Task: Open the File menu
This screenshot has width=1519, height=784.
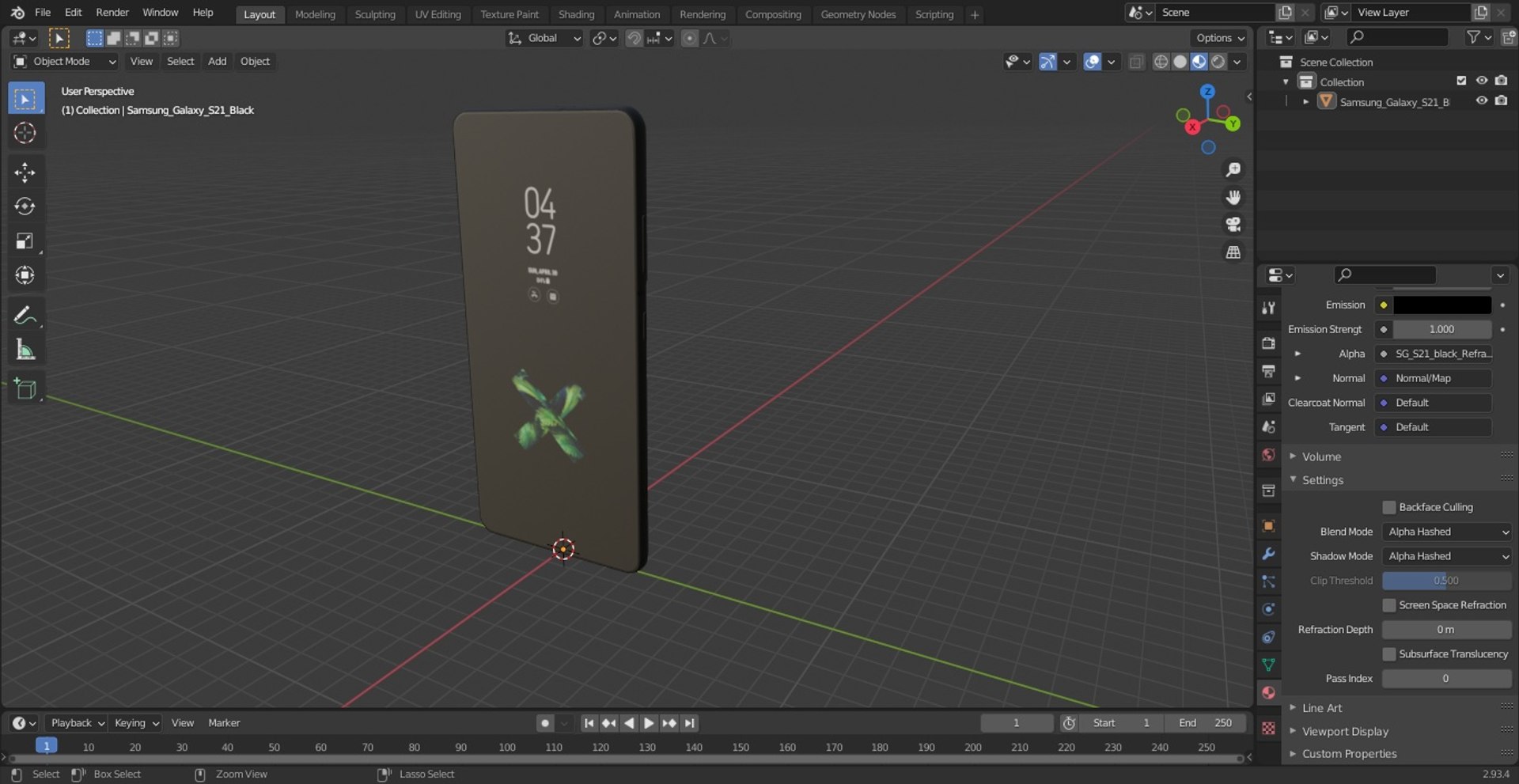Action: (x=43, y=13)
